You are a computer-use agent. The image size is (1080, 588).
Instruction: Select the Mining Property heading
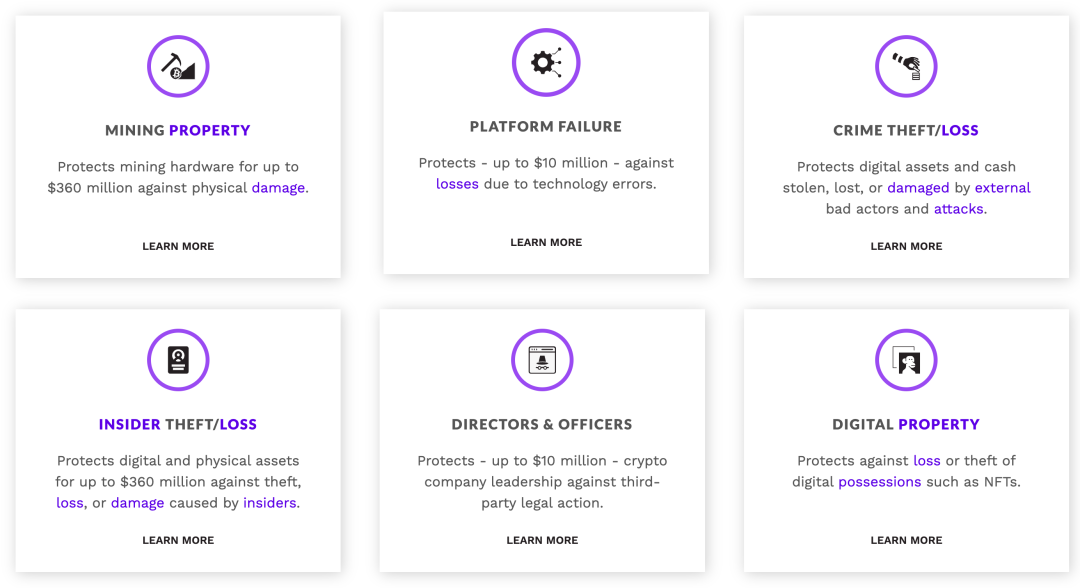point(178,130)
